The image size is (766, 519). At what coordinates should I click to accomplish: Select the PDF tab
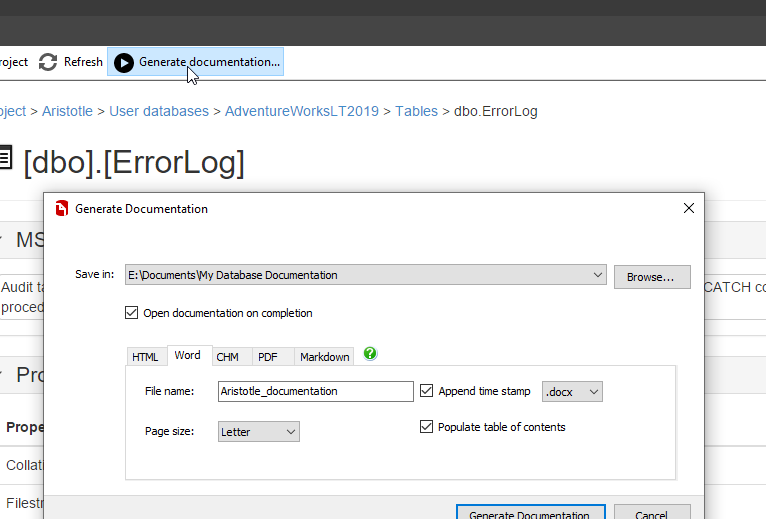[267, 357]
